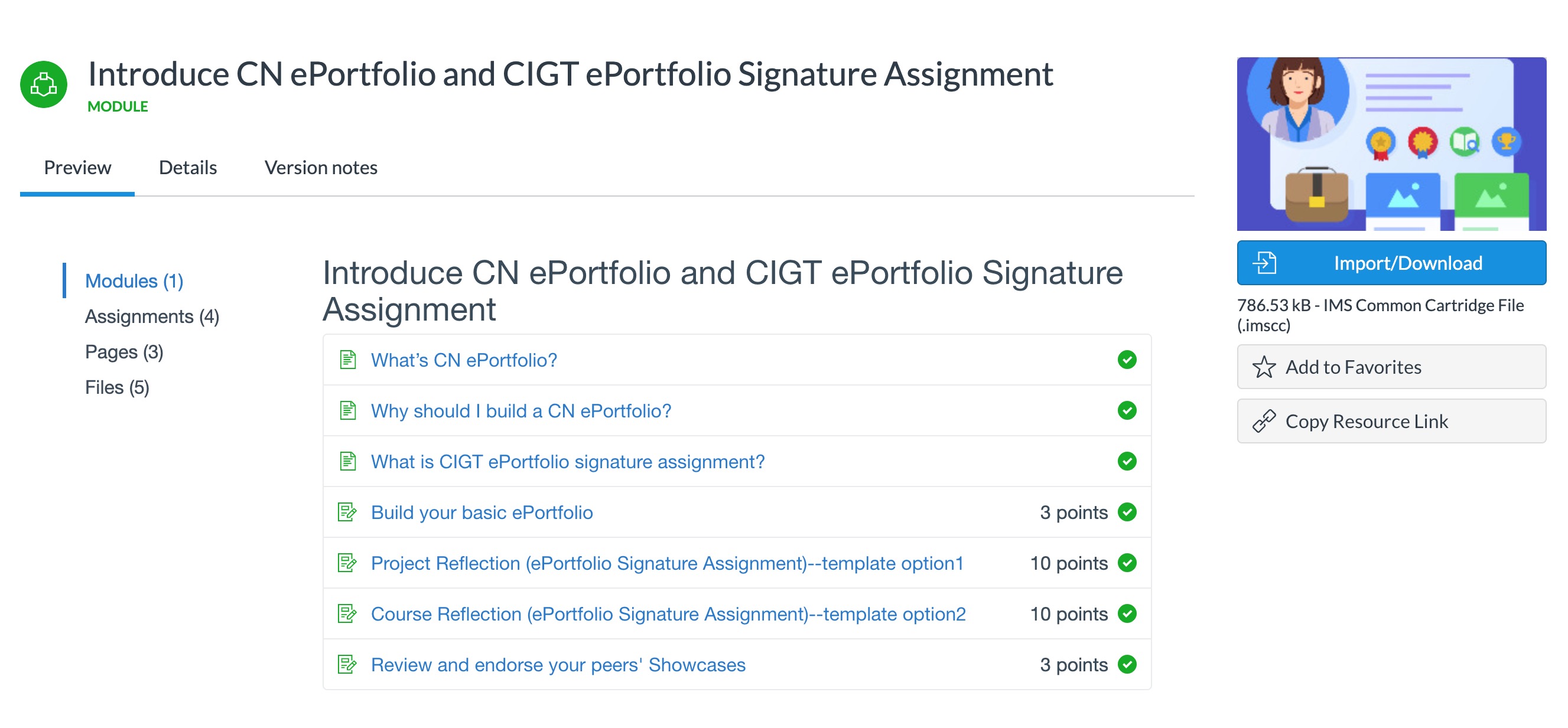Click page icon beside What's CN ePortfolio?
The width and height of the screenshot is (1568, 728).
click(347, 360)
